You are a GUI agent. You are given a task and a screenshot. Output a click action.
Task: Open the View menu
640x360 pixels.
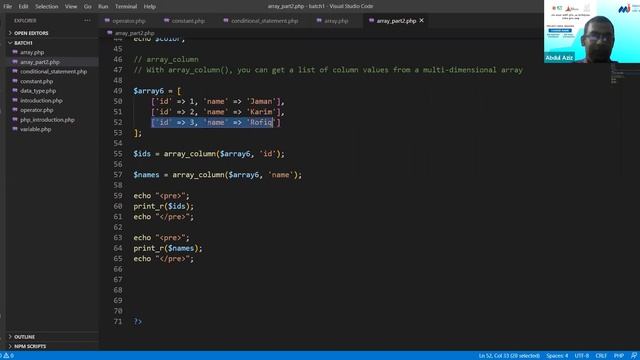pyautogui.click(x=71, y=7)
